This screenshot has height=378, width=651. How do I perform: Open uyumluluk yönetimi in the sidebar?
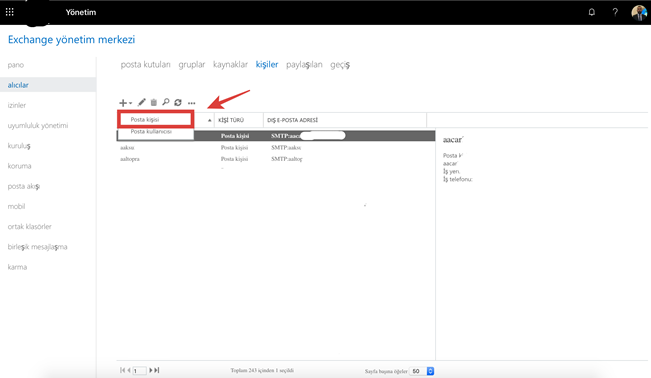[38, 125]
